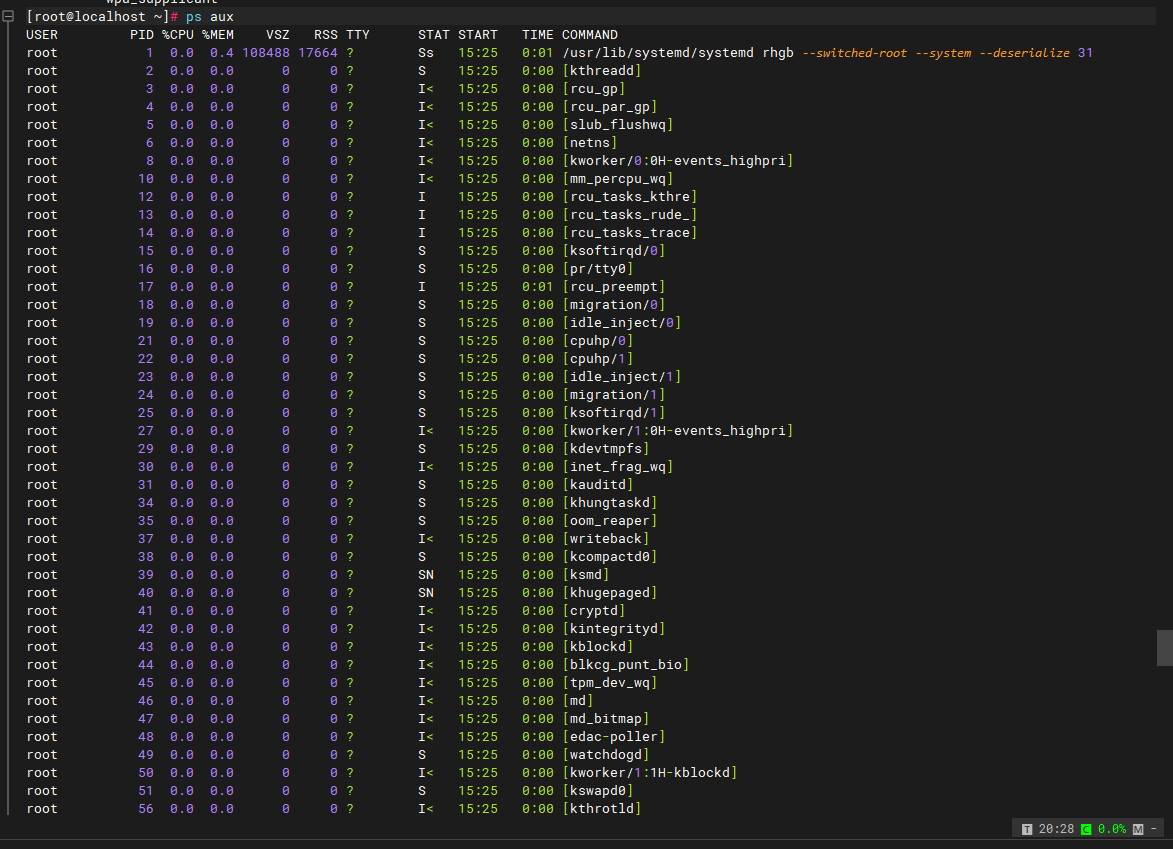This screenshot has width=1173, height=849.
Task: Click the [cryptd] process name
Action: pyautogui.click(x=594, y=610)
